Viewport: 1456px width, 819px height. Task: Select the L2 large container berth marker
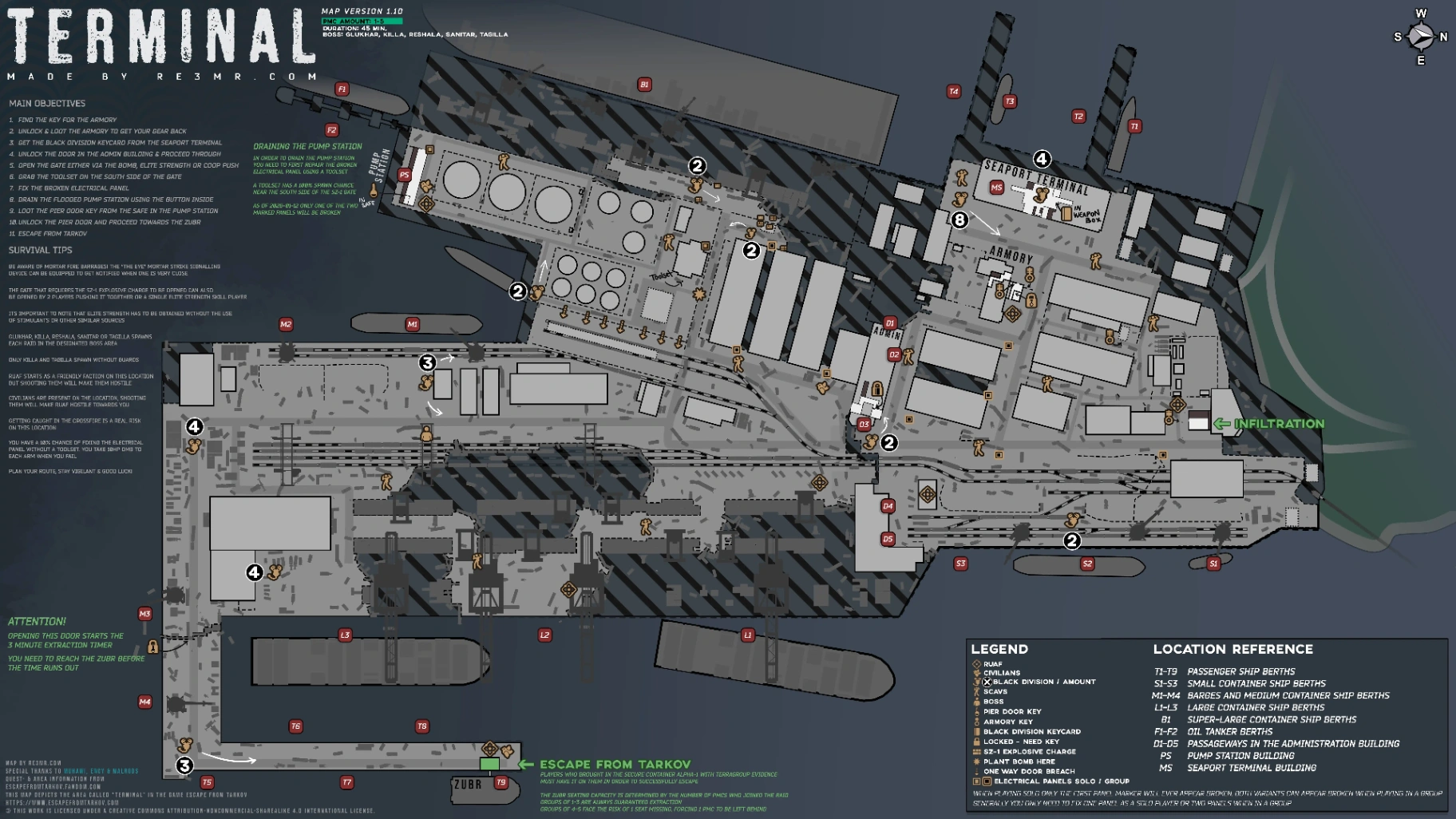tap(544, 635)
